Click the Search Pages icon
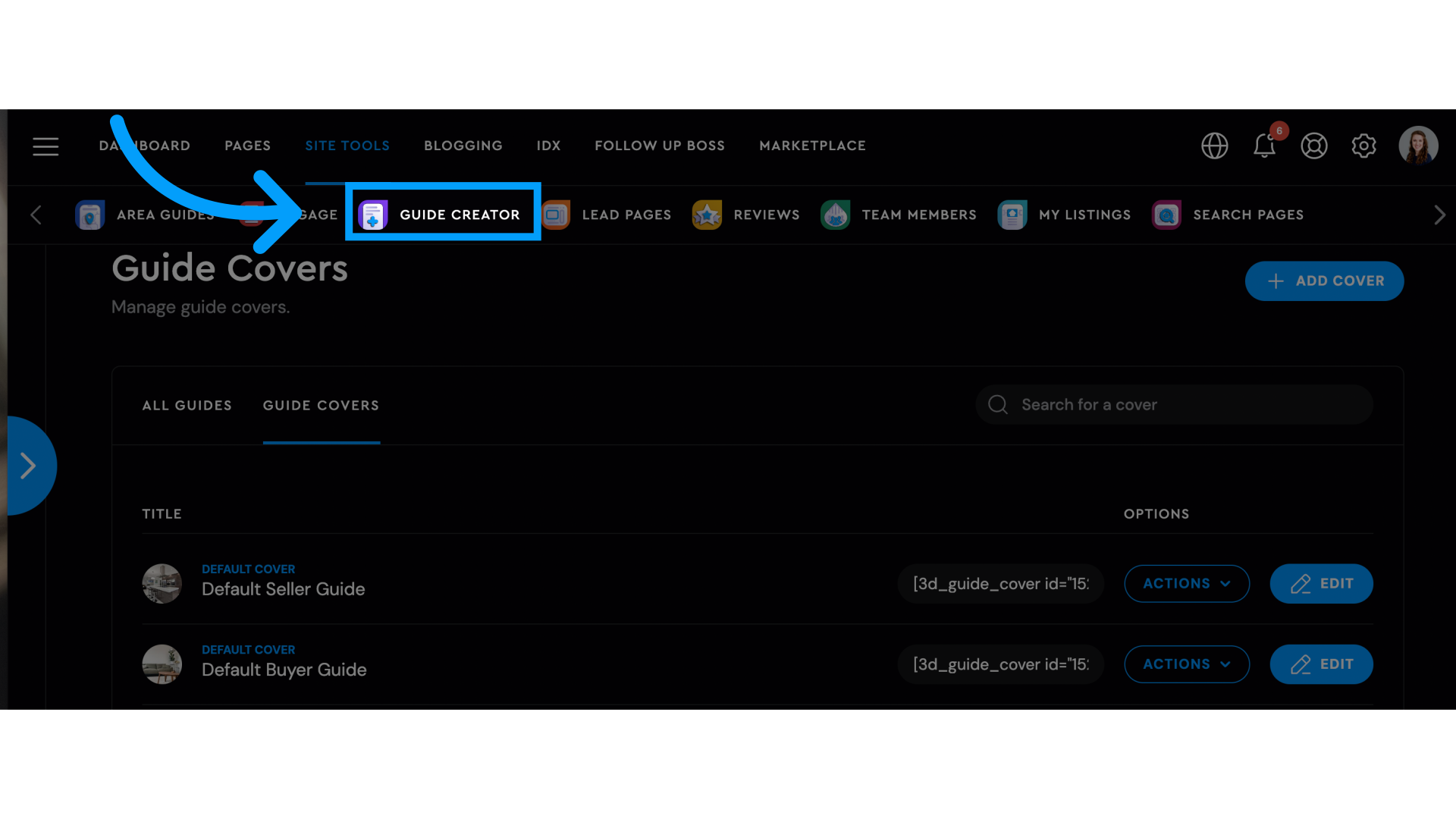 click(1166, 214)
